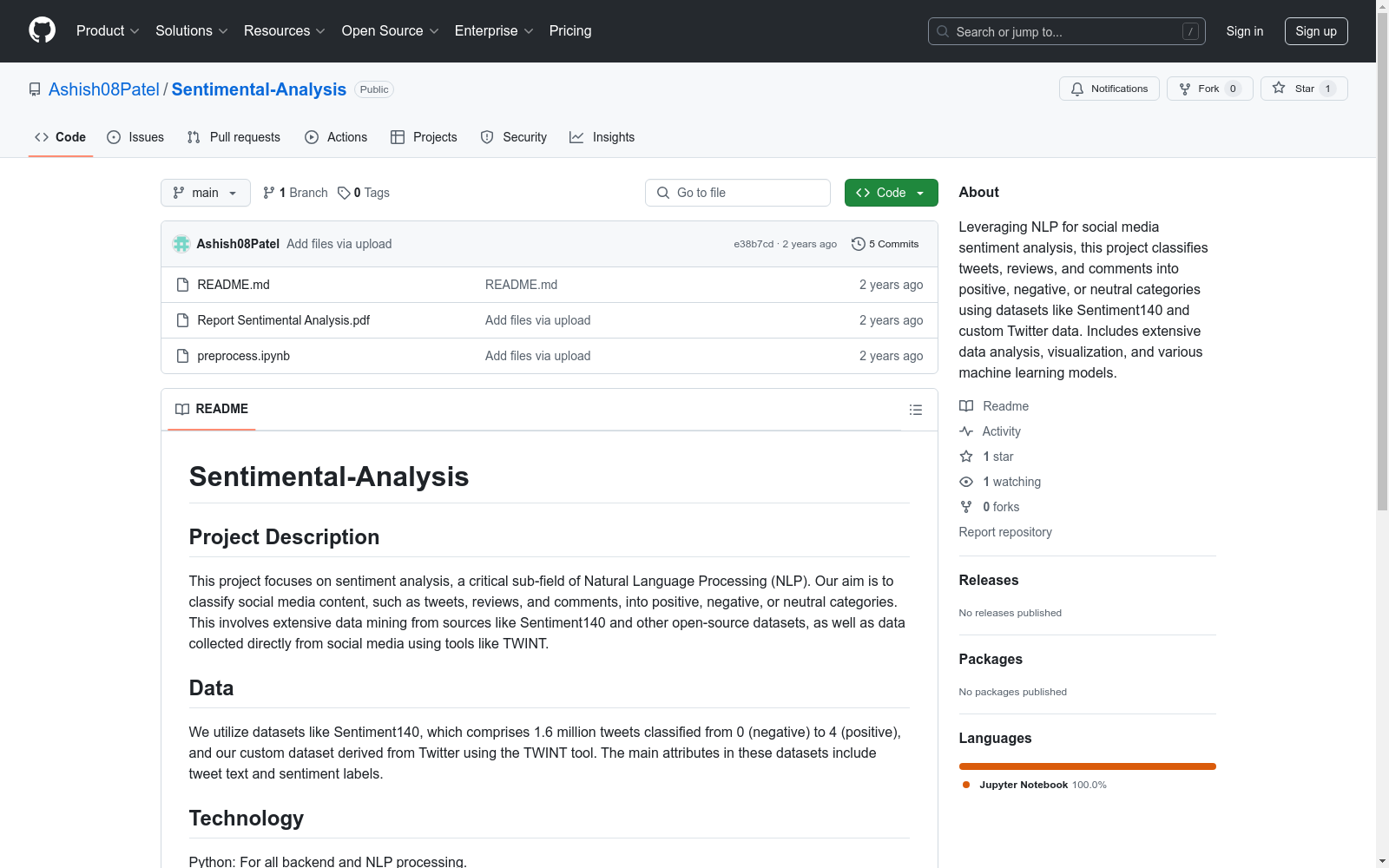Click the Jupyter Notebook language entry

[x=1035, y=785]
